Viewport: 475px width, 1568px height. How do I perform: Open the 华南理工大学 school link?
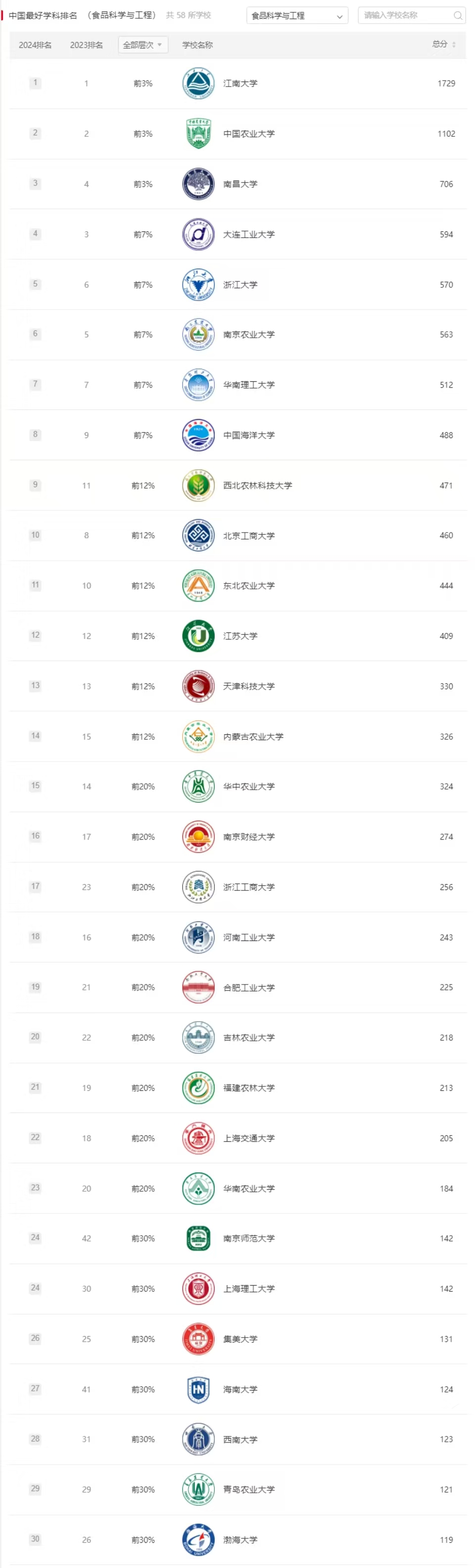click(x=248, y=385)
